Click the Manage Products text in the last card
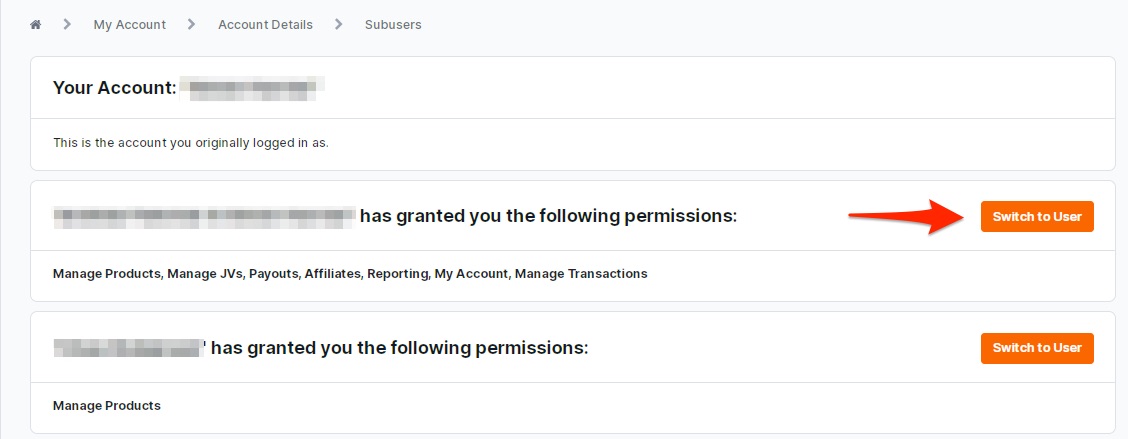1128x439 pixels. pos(106,406)
